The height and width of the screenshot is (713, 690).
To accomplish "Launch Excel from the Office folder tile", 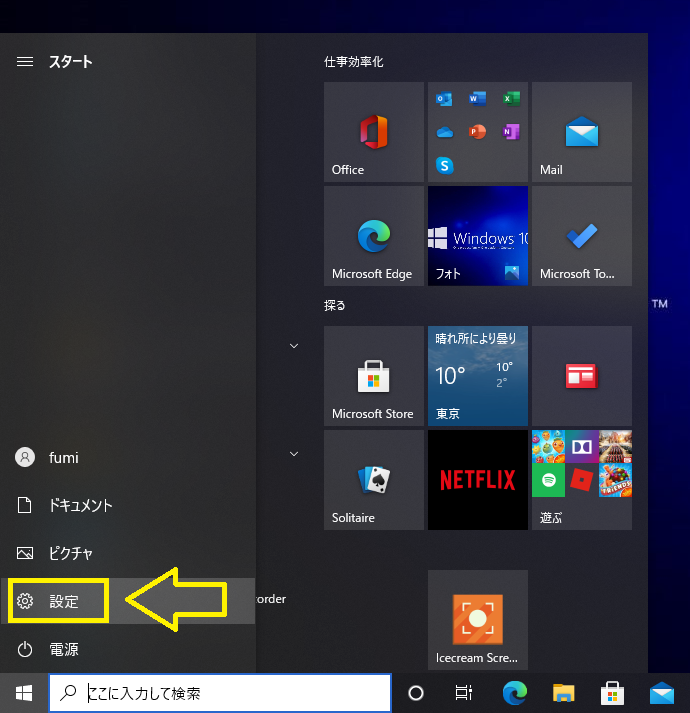I will click(x=511, y=98).
